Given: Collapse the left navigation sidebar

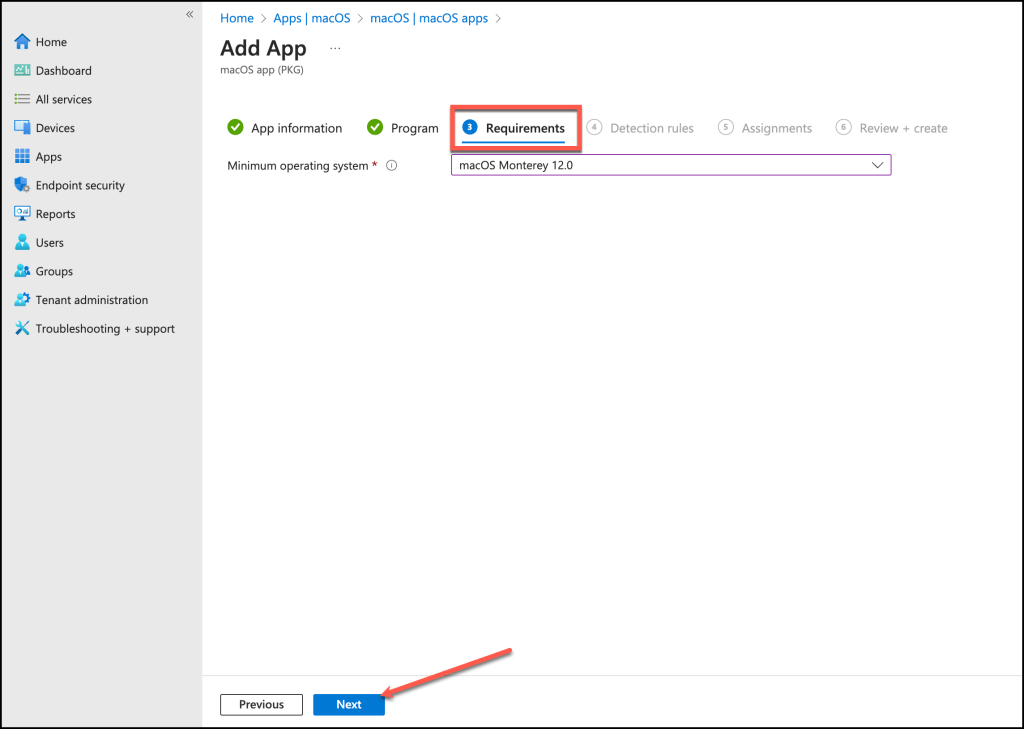Looking at the screenshot, I should tap(189, 14).
